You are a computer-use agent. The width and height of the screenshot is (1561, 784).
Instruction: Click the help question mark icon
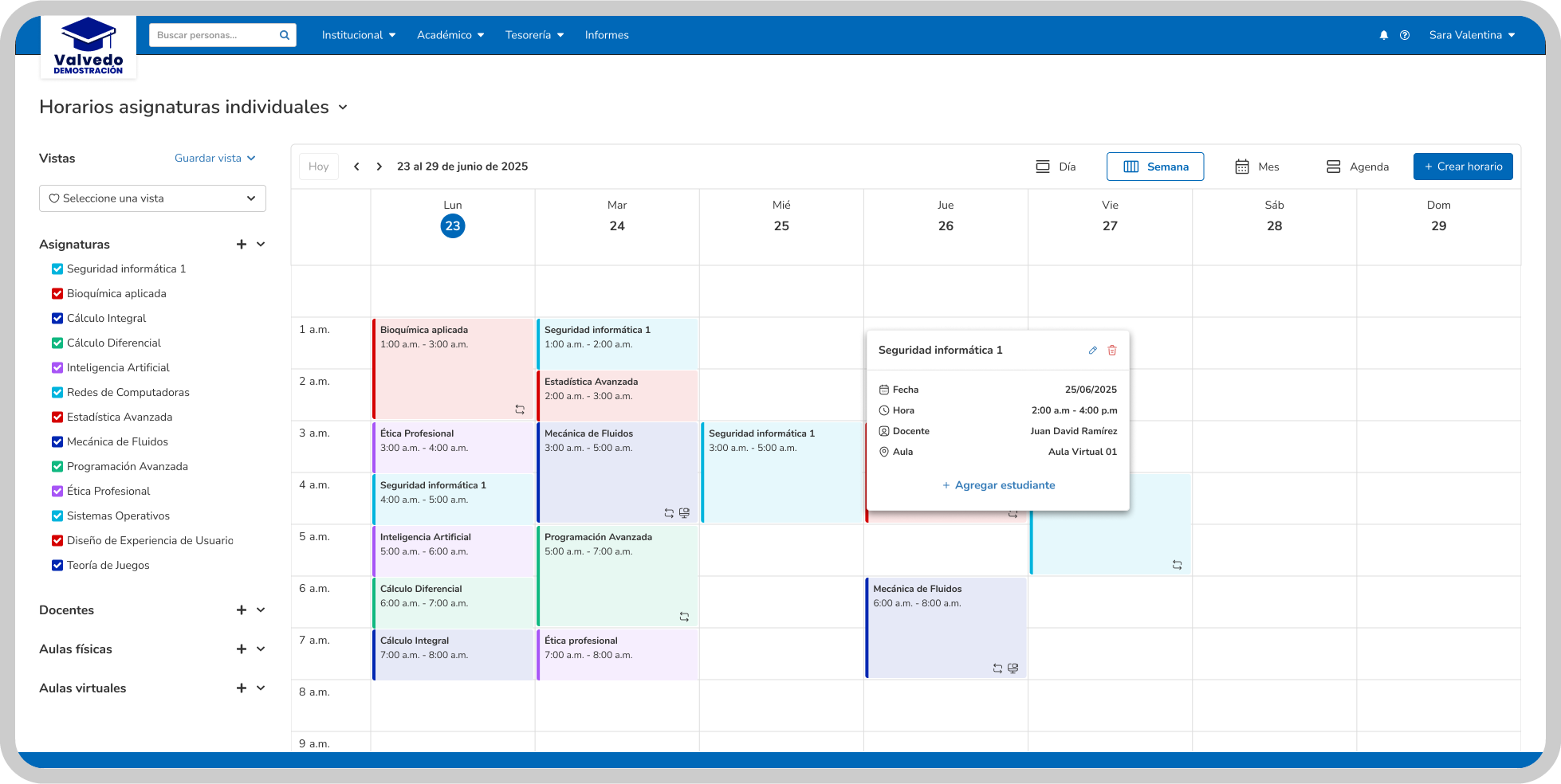click(1405, 35)
